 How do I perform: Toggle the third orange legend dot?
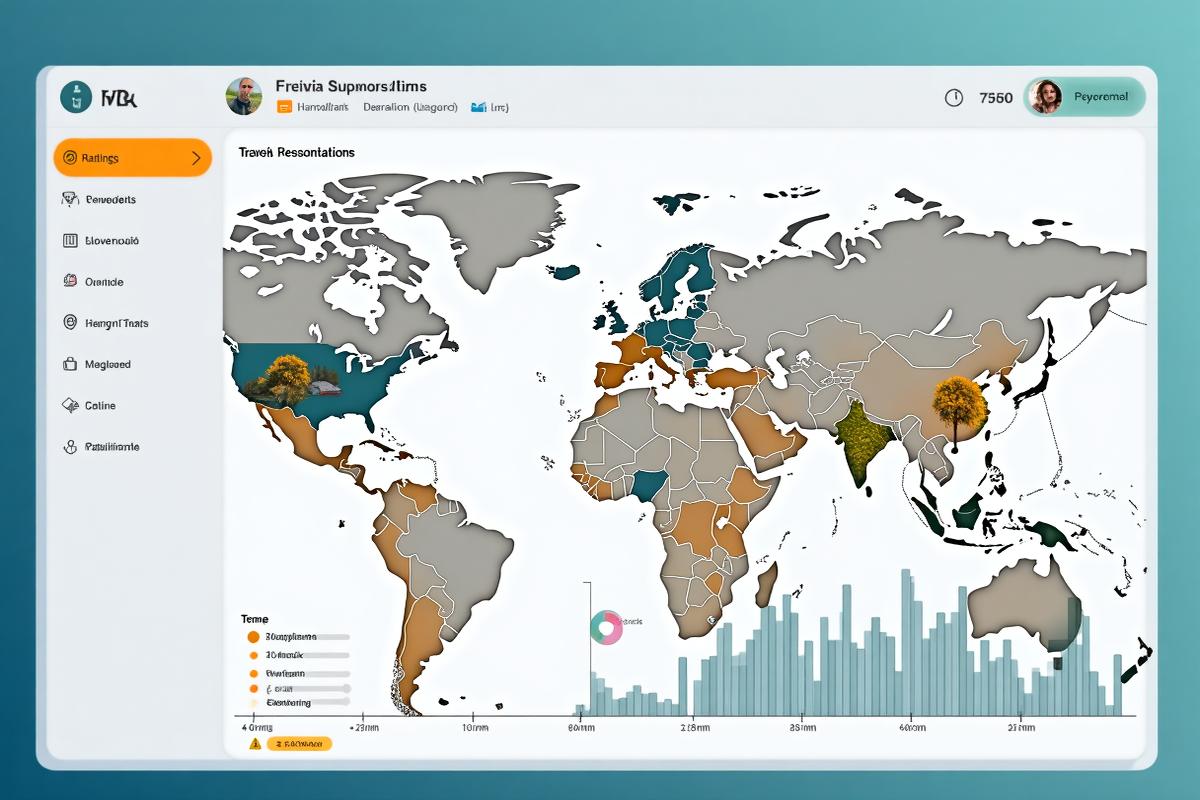click(x=254, y=673)
